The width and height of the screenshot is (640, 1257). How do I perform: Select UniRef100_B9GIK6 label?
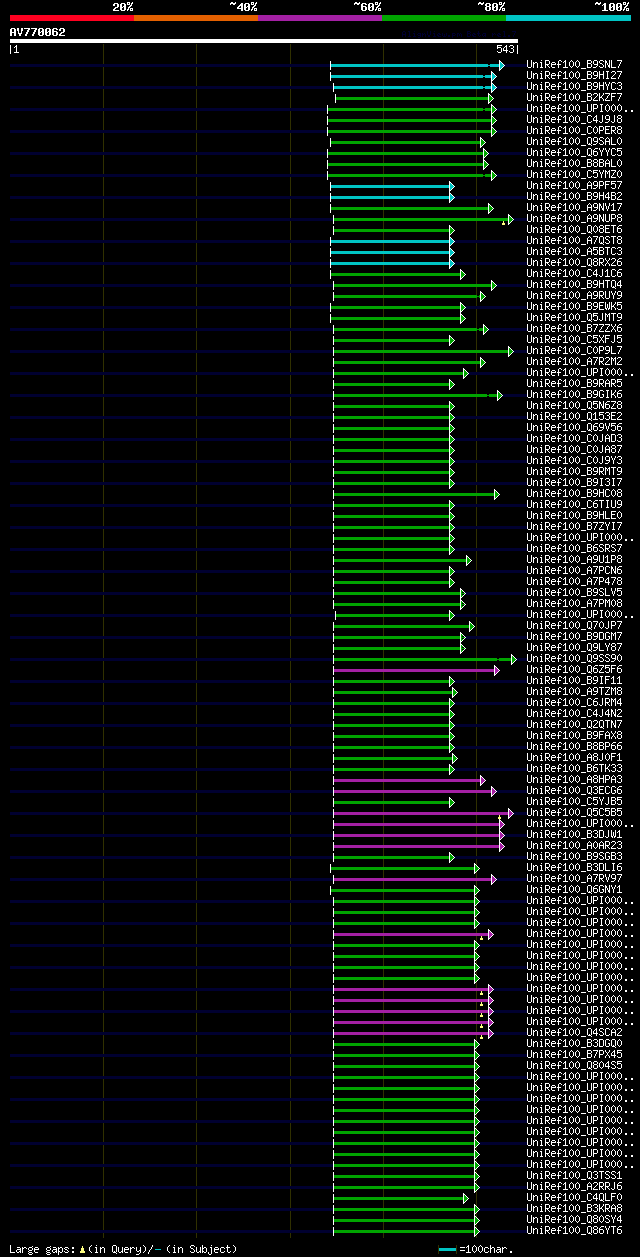click(x=574, y=395)
